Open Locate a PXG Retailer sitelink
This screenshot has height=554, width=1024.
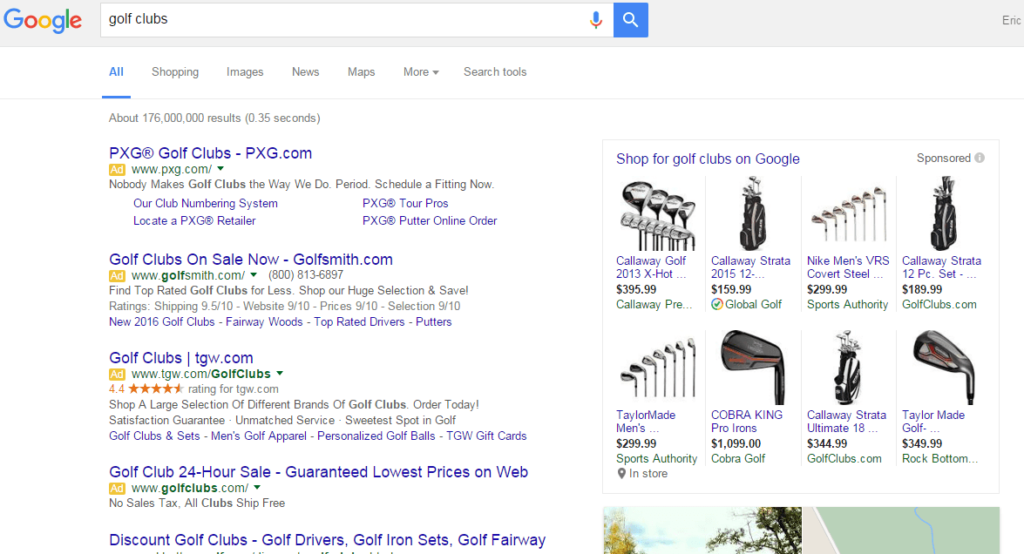(195, 221)
